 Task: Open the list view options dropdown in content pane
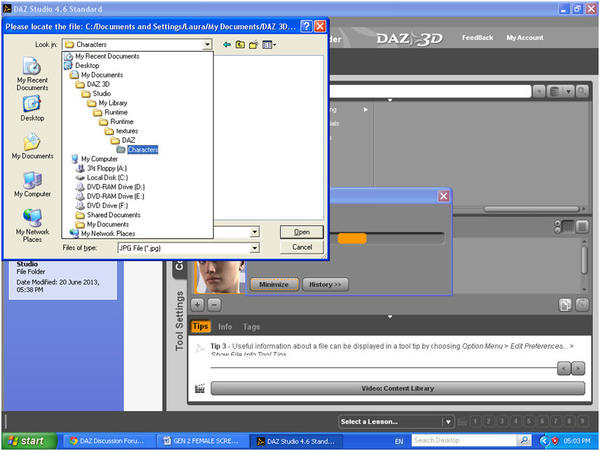pyautogui.click(x=561, y=92)
